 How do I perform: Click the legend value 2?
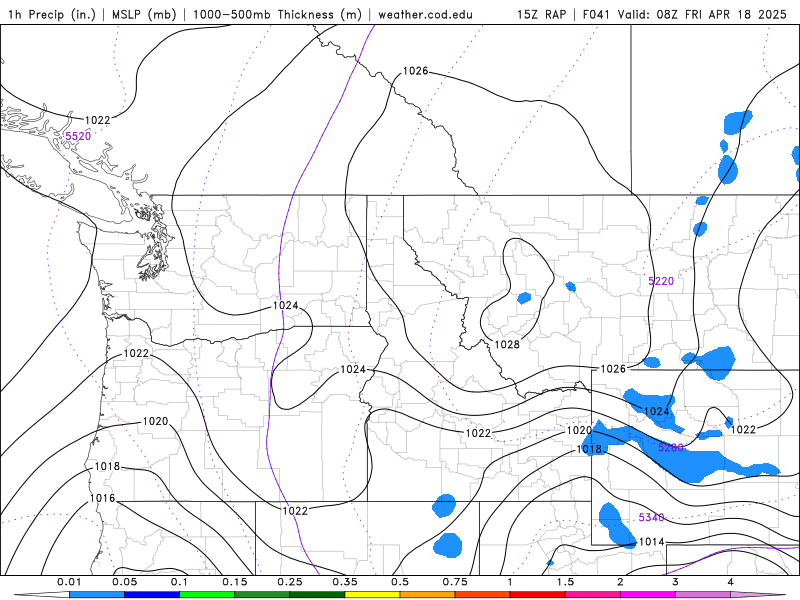click(620, 582)
